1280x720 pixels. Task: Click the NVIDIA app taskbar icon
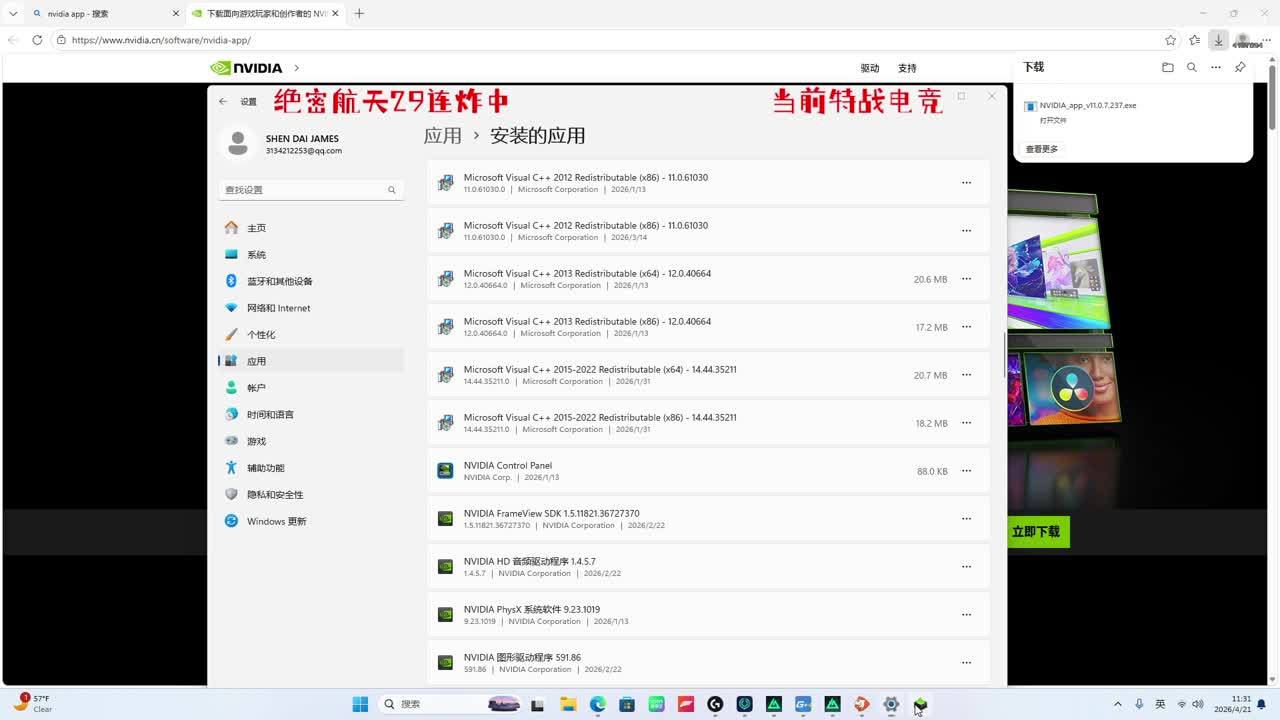click(920, 704)
